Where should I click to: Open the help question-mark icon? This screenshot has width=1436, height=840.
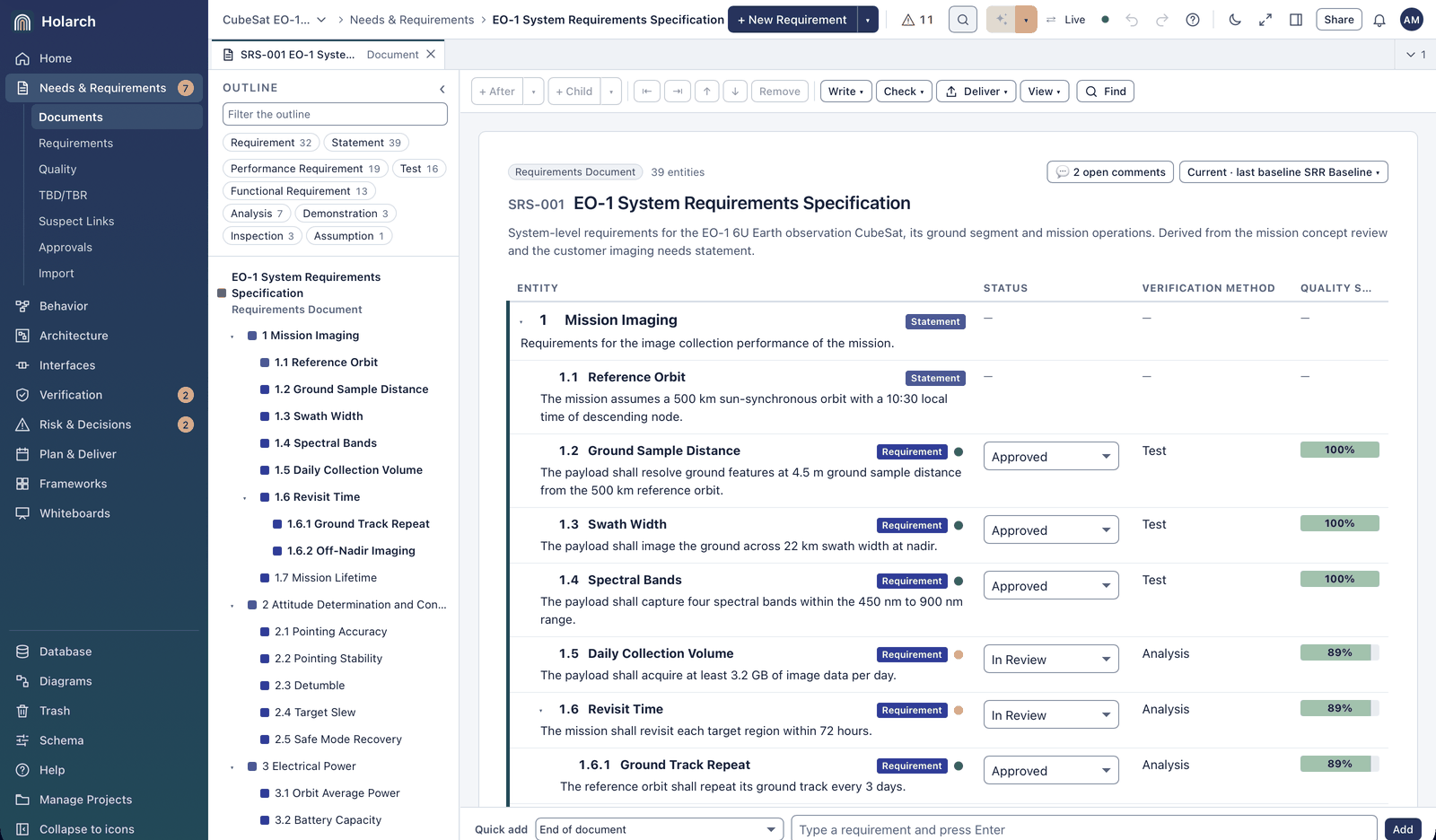click(x=1193, y=20)
